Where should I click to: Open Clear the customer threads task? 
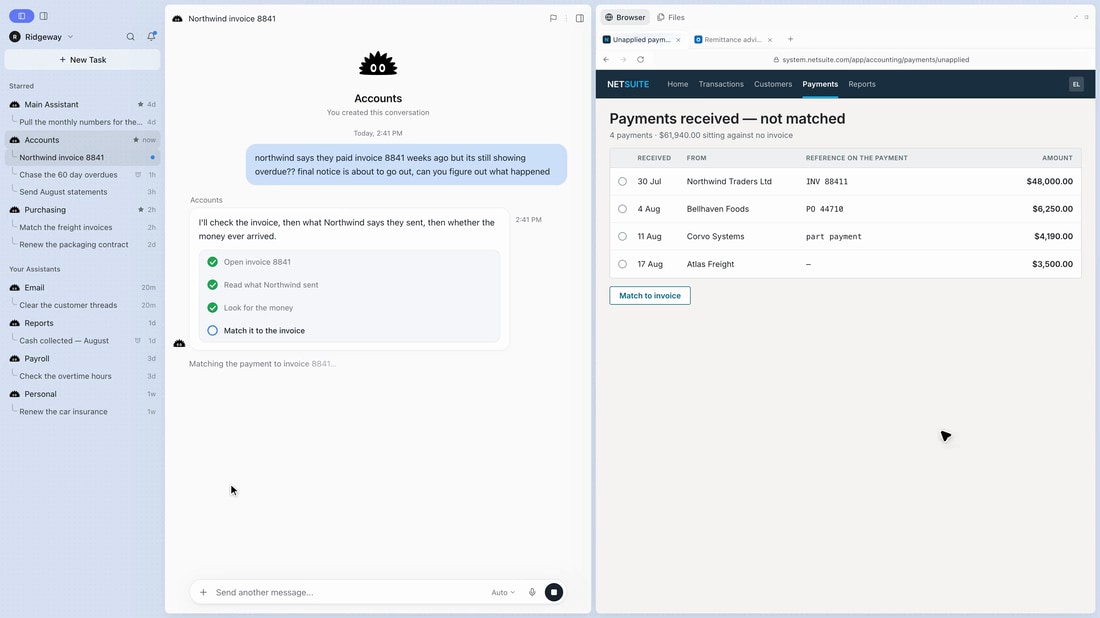(x=68, y=305)
